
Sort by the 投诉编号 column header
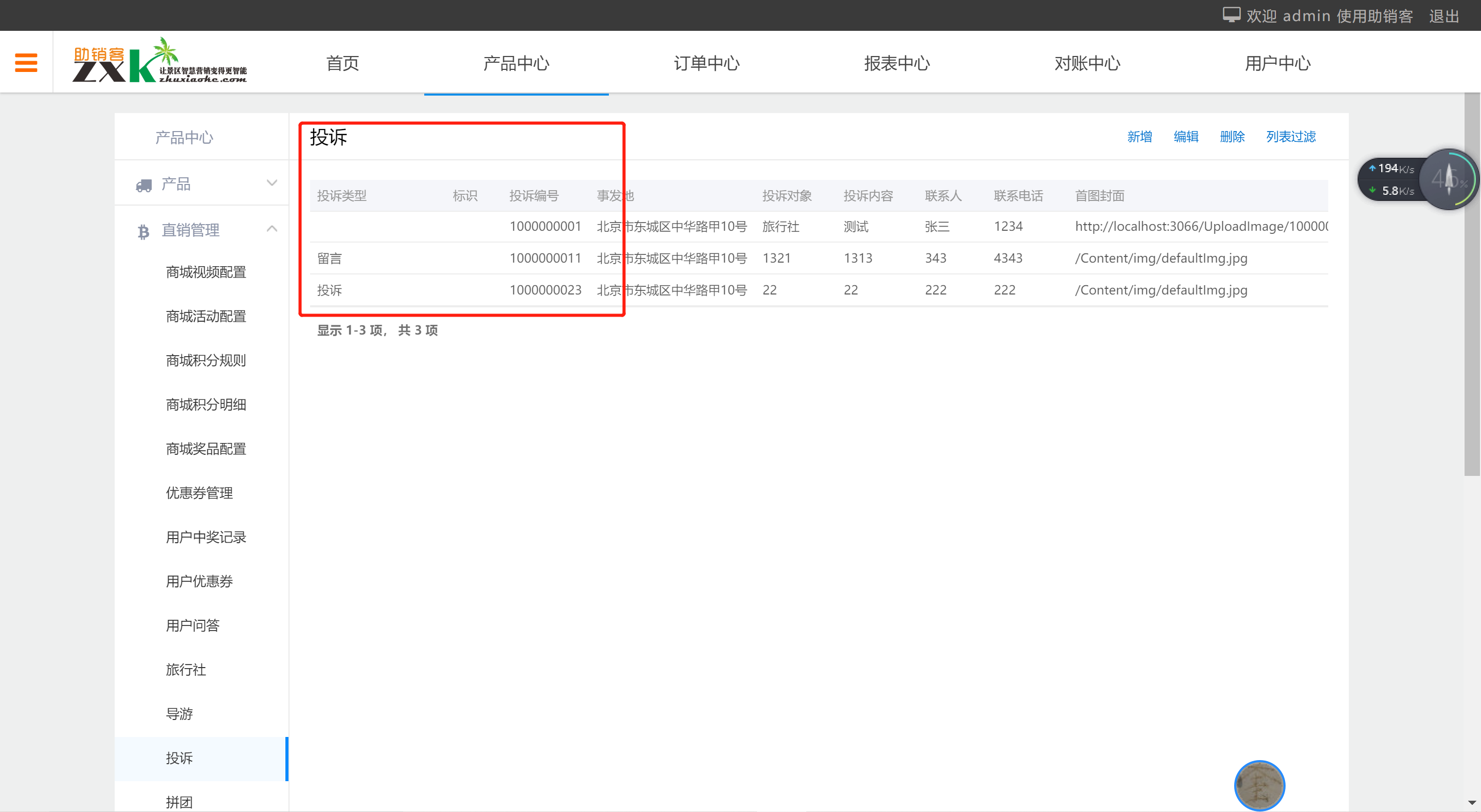(x=534, y=196)
